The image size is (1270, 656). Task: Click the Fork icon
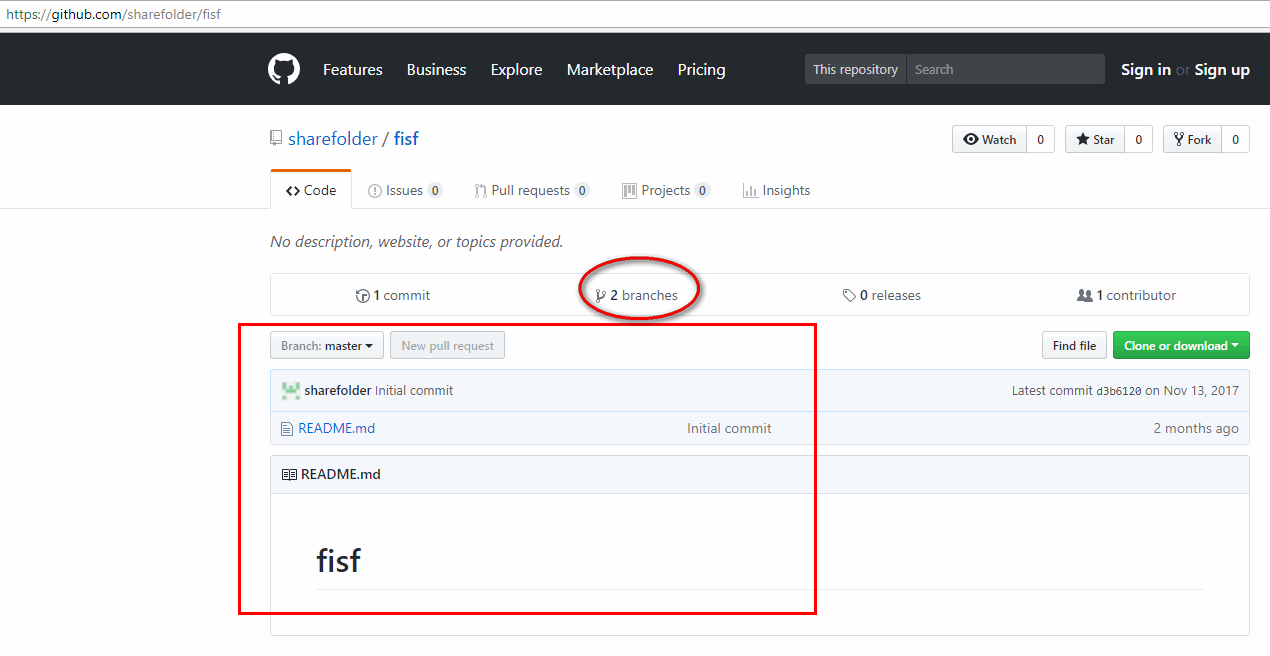click(x=1180, y=139)
